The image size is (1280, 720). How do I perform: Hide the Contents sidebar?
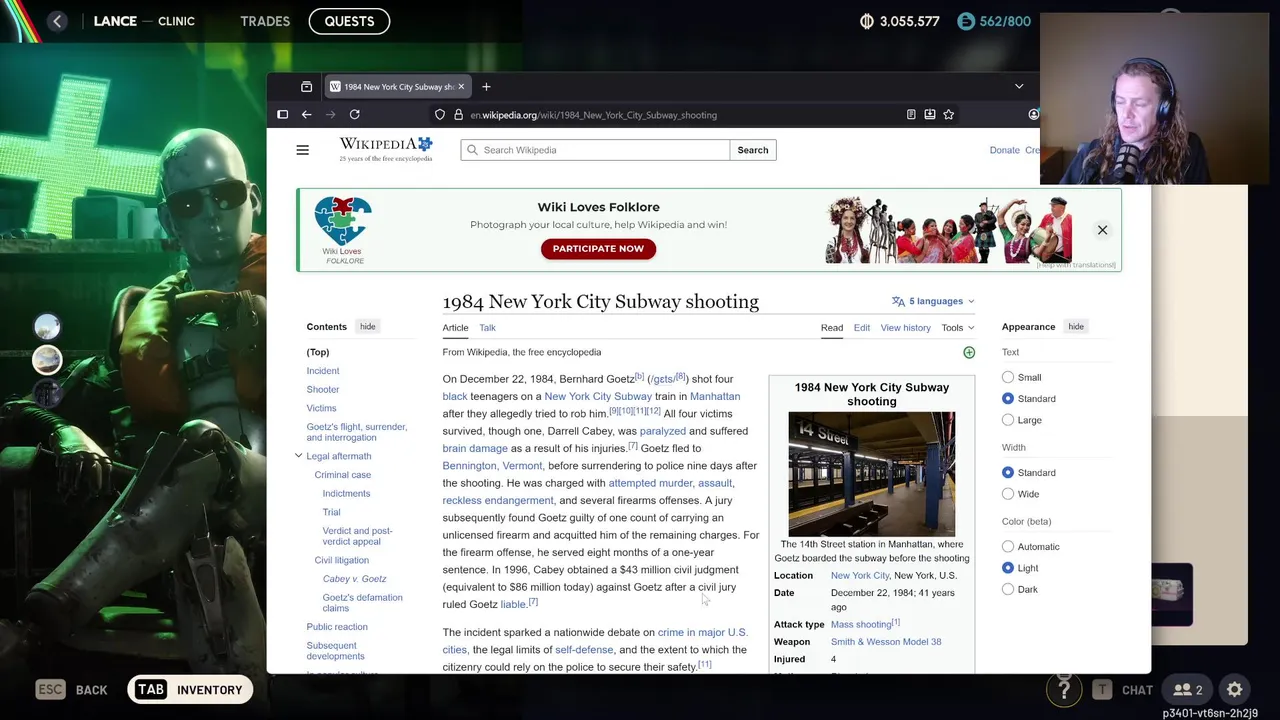(x=368, y=327)
